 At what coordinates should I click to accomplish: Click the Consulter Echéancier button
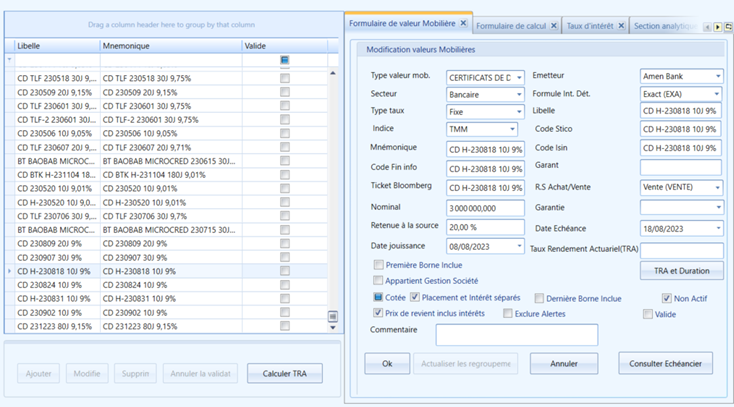665,363
